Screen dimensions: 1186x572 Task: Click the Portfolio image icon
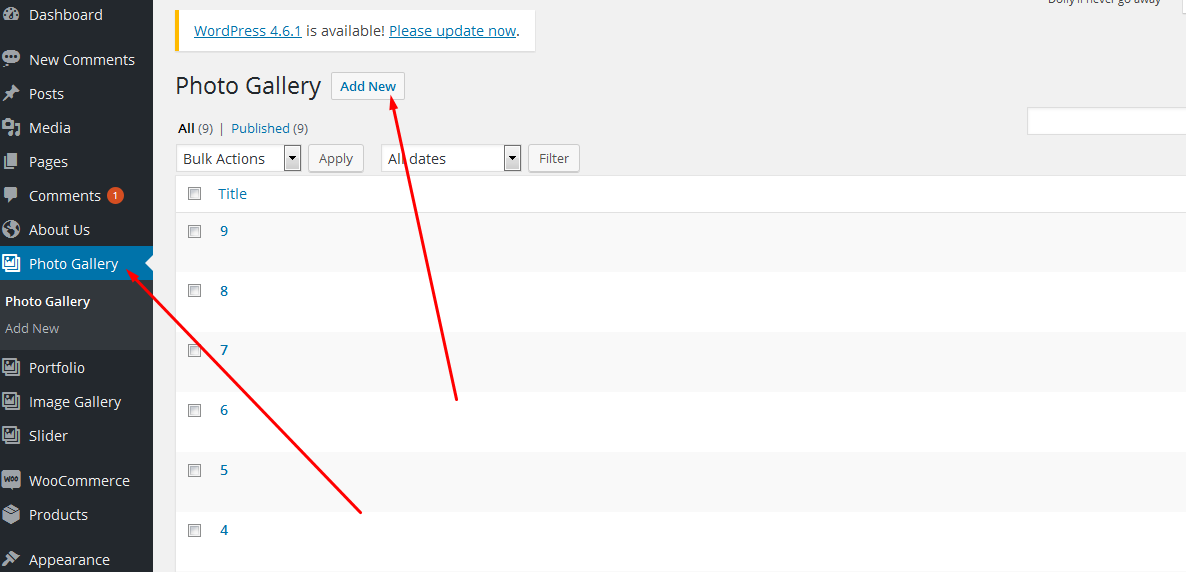click(x=11, y=368)
